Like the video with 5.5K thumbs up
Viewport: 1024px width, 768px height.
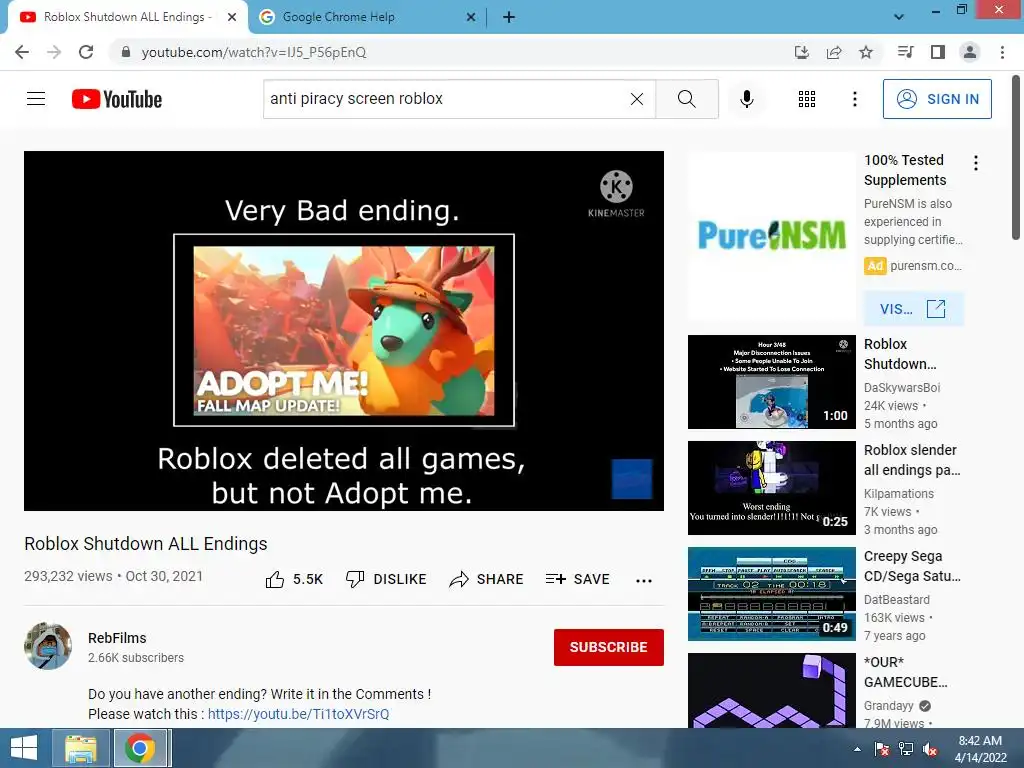tap(295, 579)
